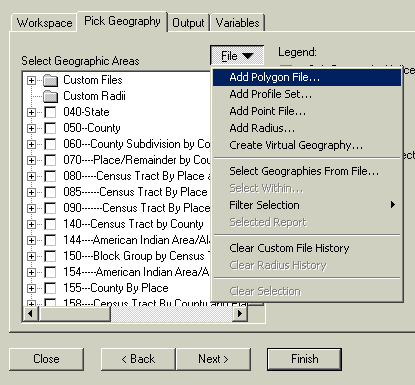Enable the 085 Census Tract By Place checkbox
The height and width of the screenshot is (385, 415).
(x=50, y=192)
